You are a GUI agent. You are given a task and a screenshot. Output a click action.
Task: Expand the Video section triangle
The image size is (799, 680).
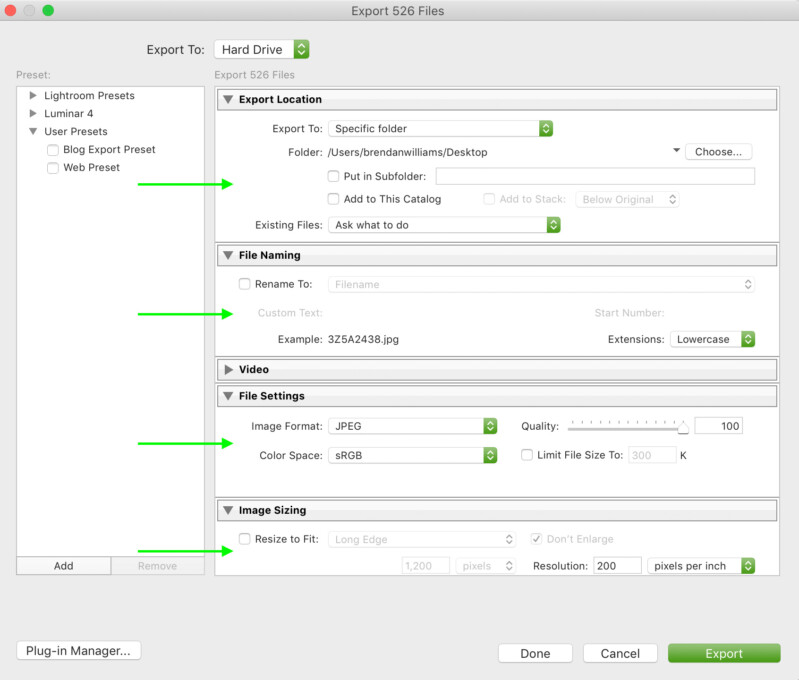(228, 370)
